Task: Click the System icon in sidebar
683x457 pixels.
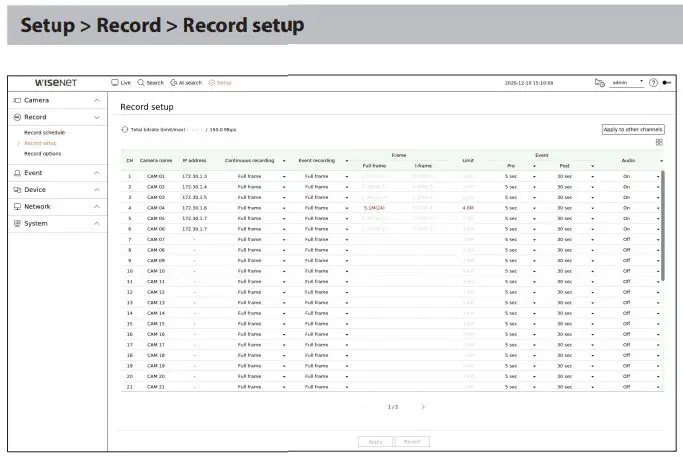Action: pyautogui.click(x=17, y=223)
